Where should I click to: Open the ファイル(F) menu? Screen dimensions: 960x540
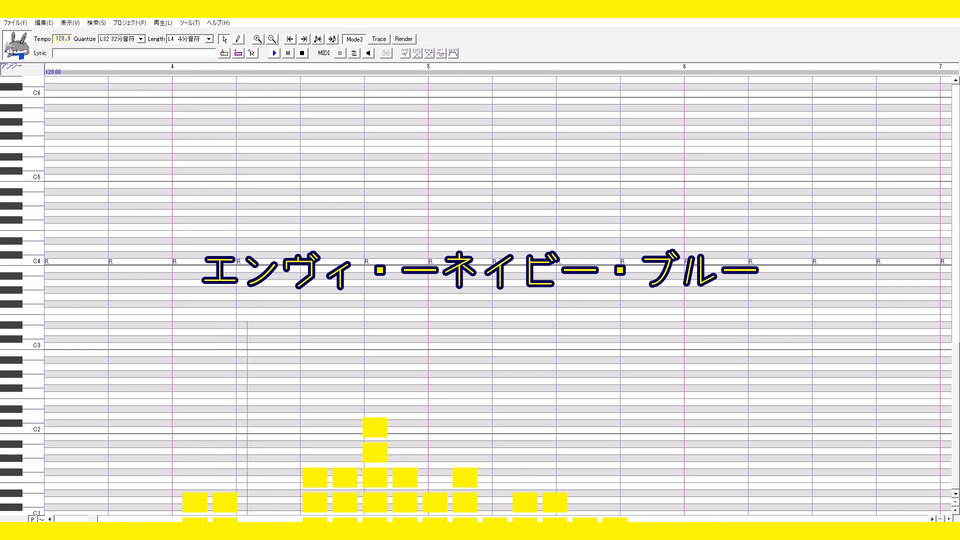pos(15,23)
